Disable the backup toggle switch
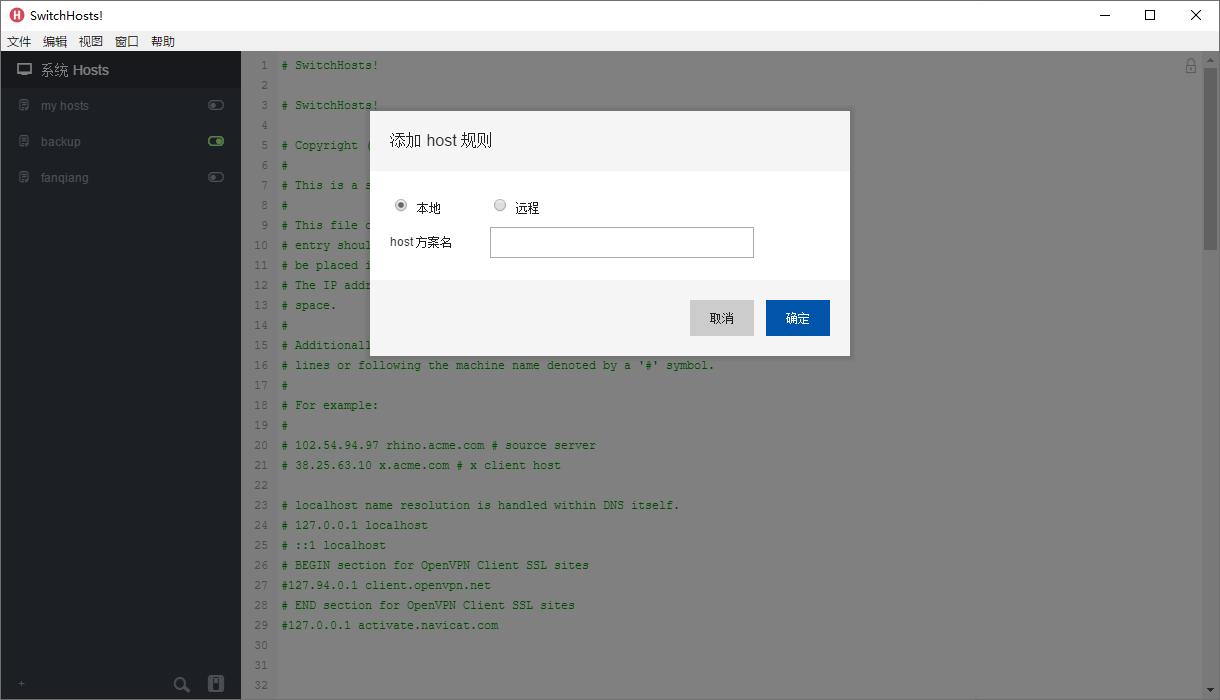The height and width of the screenshot is (700, 1220). (x=216, y=141)
